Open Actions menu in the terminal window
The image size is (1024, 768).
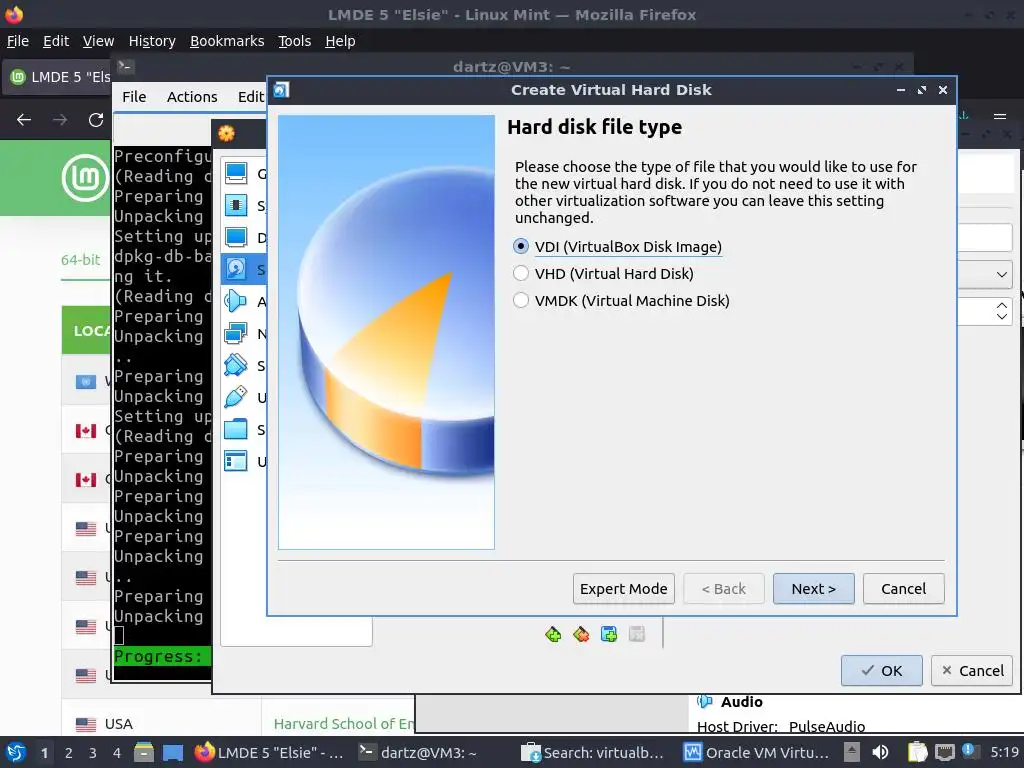(x=192, y=97)
